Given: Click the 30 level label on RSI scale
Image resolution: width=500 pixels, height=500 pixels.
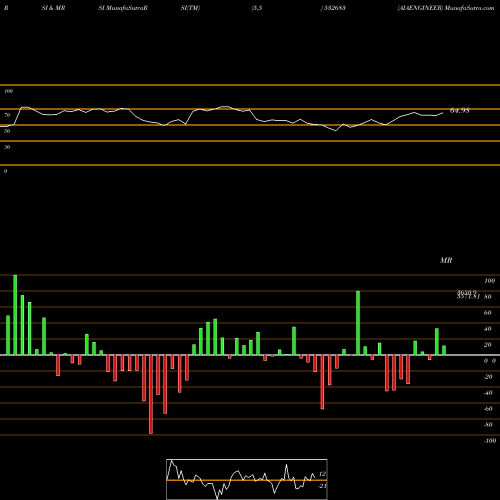Looking at the screenshot, I should point(7,147).
